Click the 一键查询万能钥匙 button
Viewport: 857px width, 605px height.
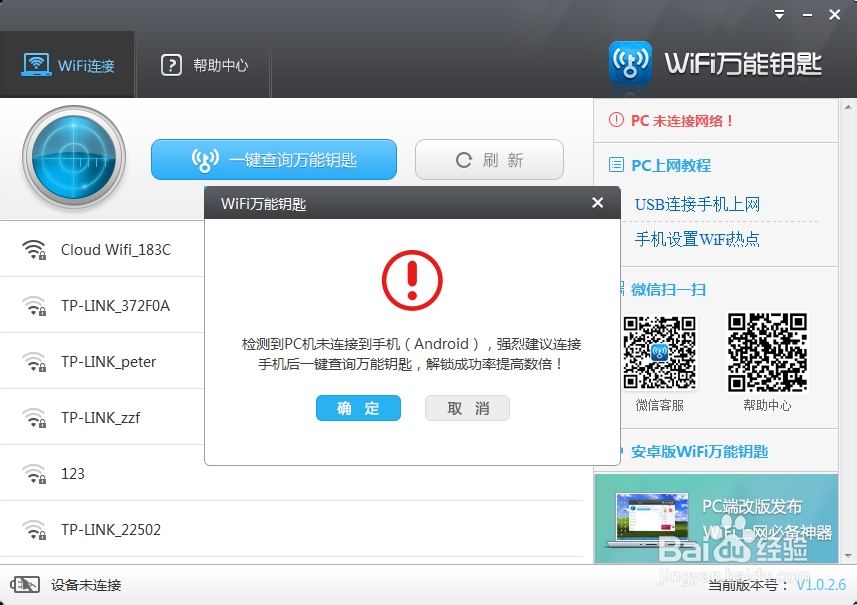pyautogui.click(x=274, y=160)
